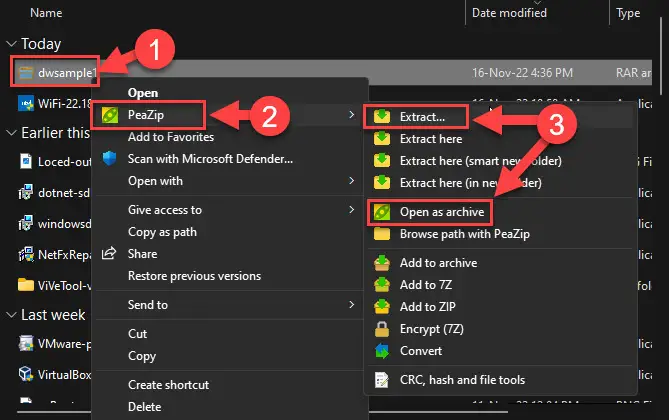
Task: Click the Extract here (in new folder) icon
Action: (x=382, y=183)
